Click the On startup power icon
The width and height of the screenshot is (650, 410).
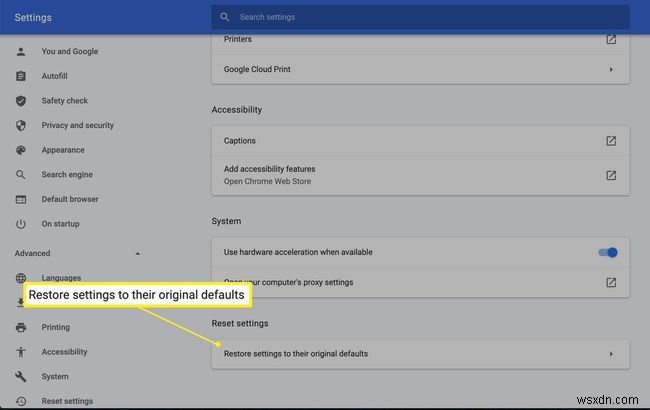[21, 224]
